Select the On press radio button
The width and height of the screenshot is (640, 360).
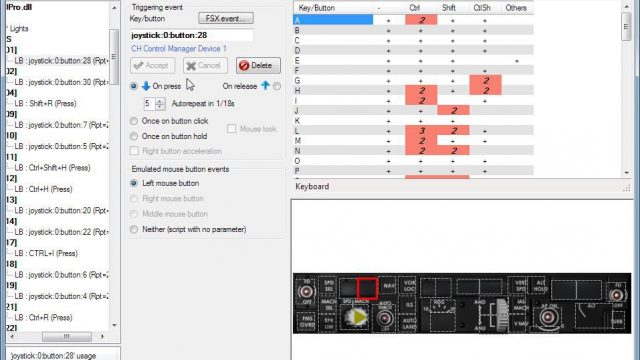tap(133, 86)
